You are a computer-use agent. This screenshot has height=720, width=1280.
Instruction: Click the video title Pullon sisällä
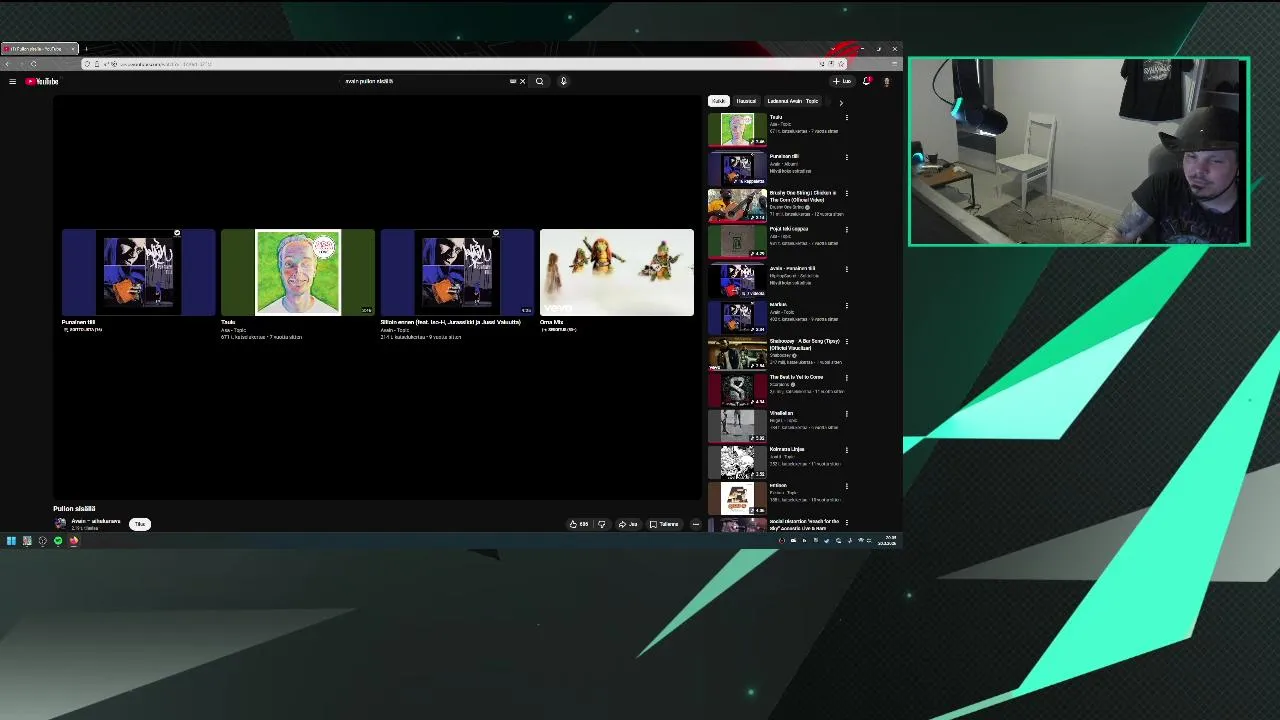tap(74, 508)
